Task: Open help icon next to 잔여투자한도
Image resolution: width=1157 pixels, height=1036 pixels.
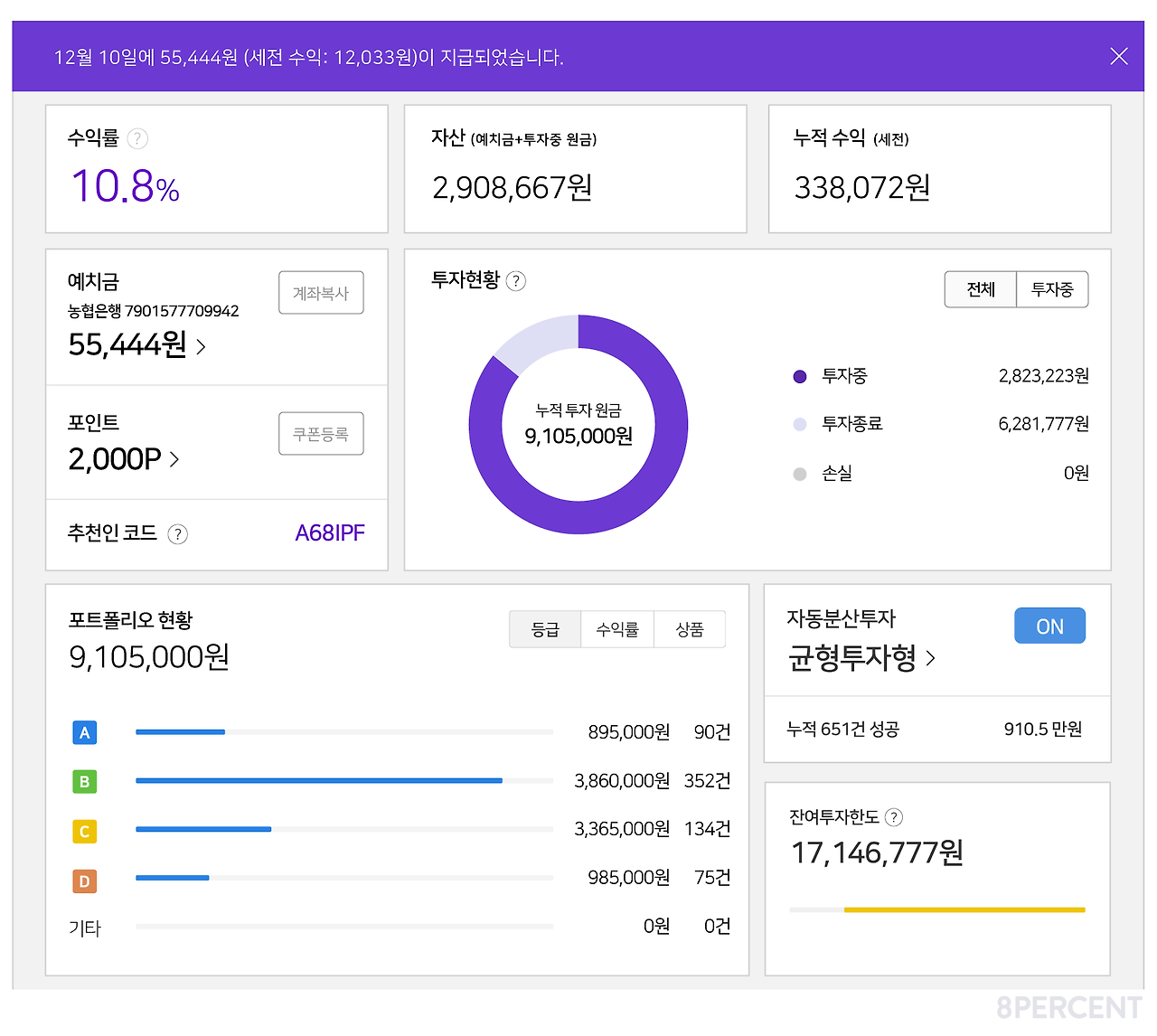Action: (x=893, y=817)
